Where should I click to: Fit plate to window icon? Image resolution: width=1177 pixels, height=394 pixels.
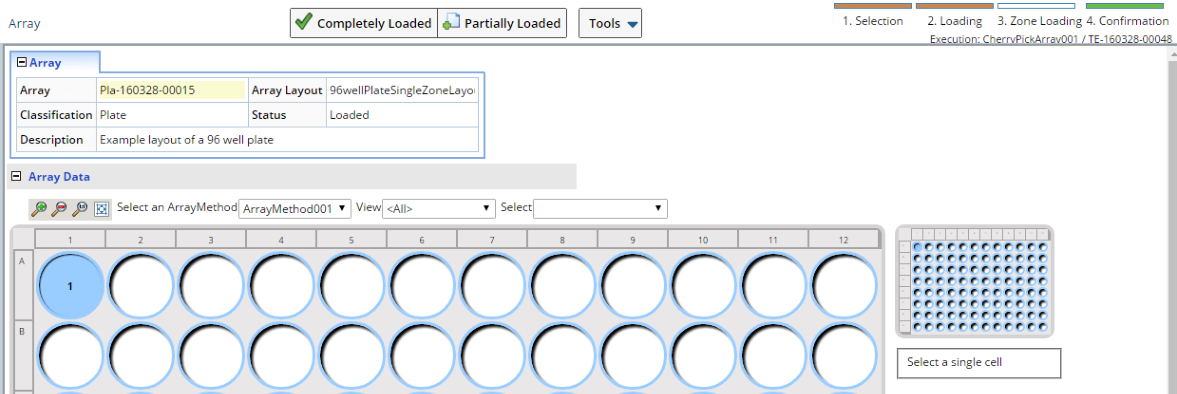point(101,209)
